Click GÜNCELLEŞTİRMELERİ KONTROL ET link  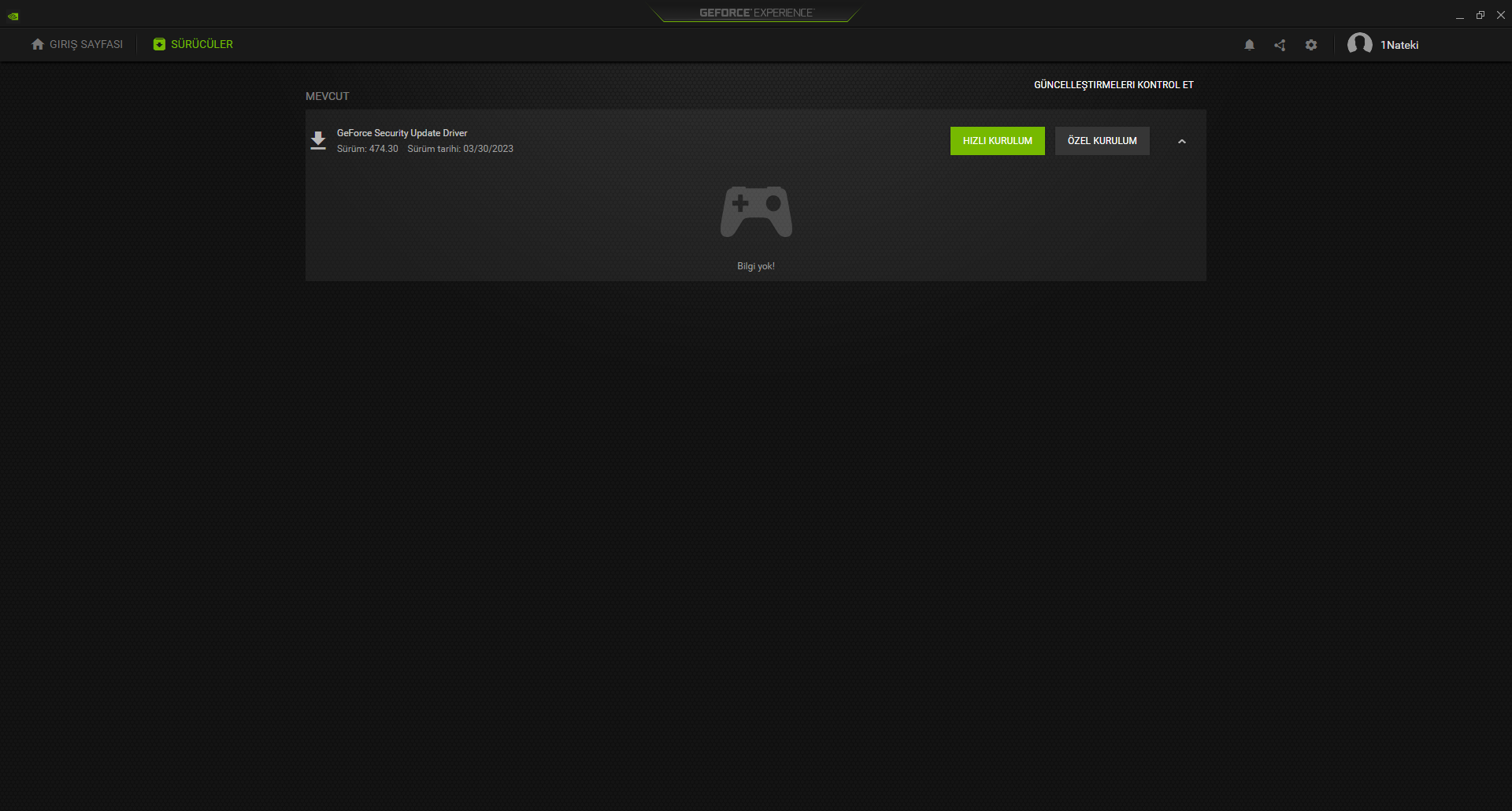click(x=1114, y=84)
